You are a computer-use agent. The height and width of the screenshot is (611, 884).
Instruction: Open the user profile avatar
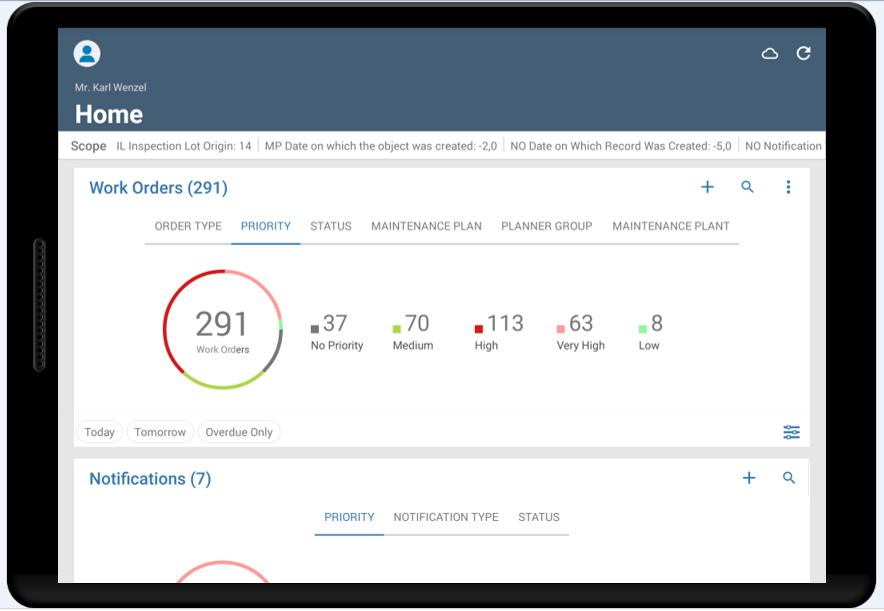coord(87,54)
